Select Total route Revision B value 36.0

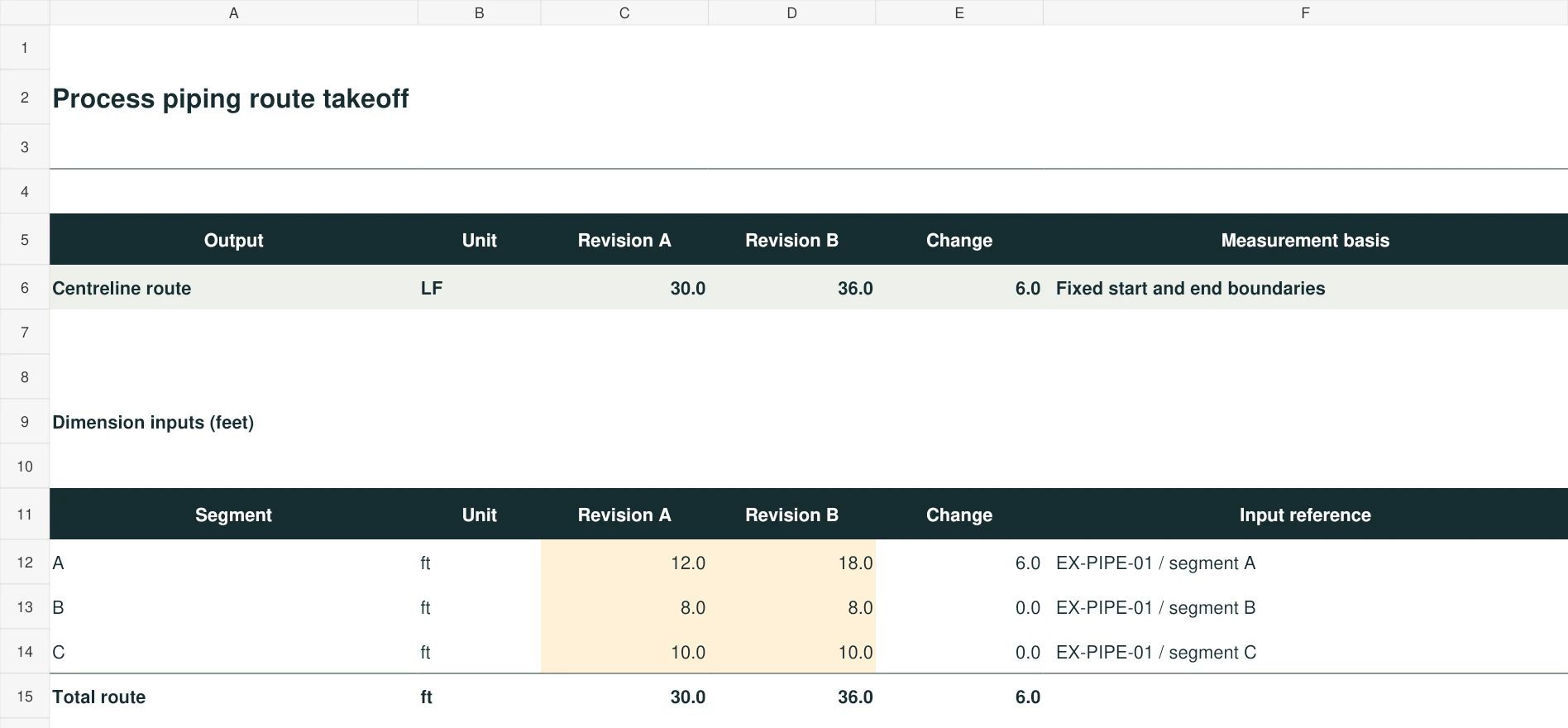(792, 697)
